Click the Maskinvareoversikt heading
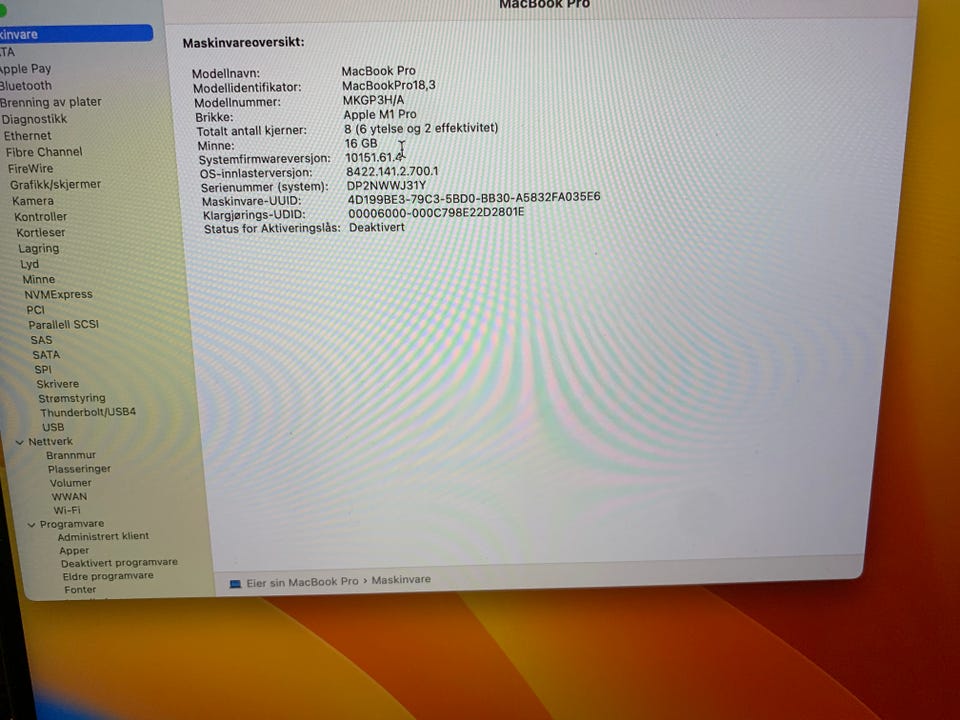960x720 pixels. tap(244, 43)
